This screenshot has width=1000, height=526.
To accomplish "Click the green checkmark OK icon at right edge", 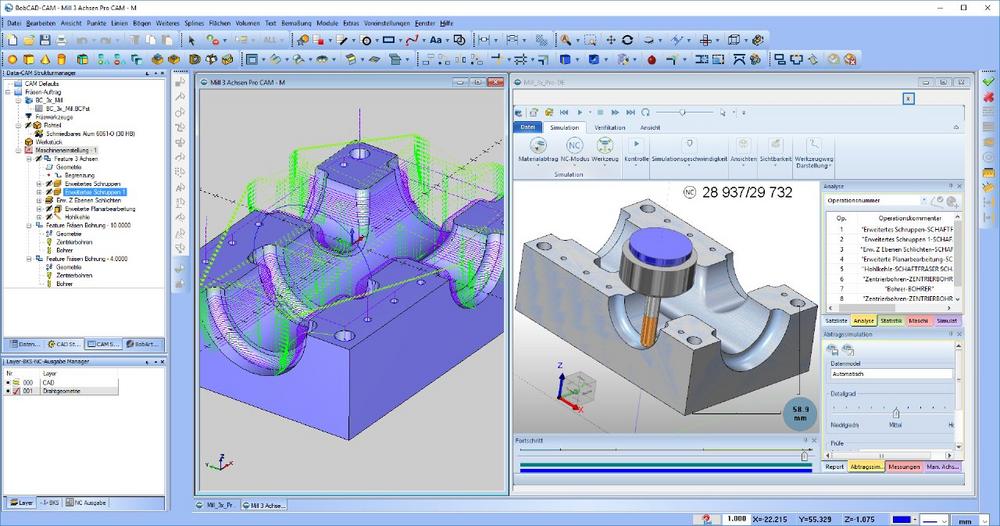I will pos(989,82).
